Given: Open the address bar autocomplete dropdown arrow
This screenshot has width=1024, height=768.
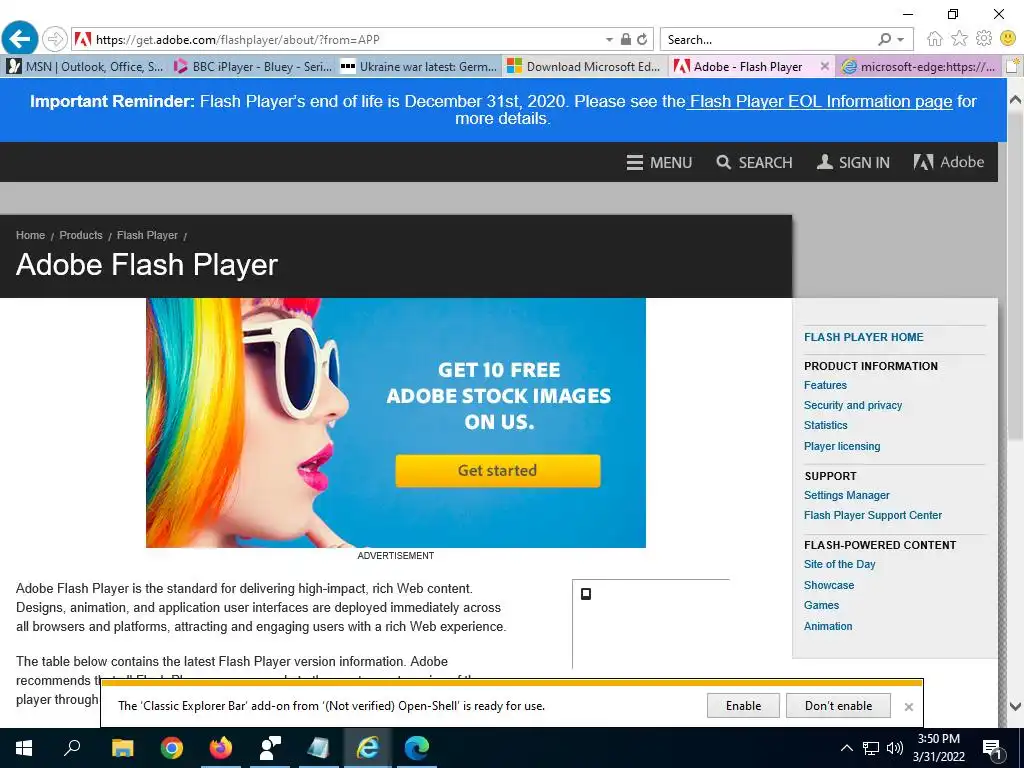Looking at the screenshot, I should pos(609,40).
